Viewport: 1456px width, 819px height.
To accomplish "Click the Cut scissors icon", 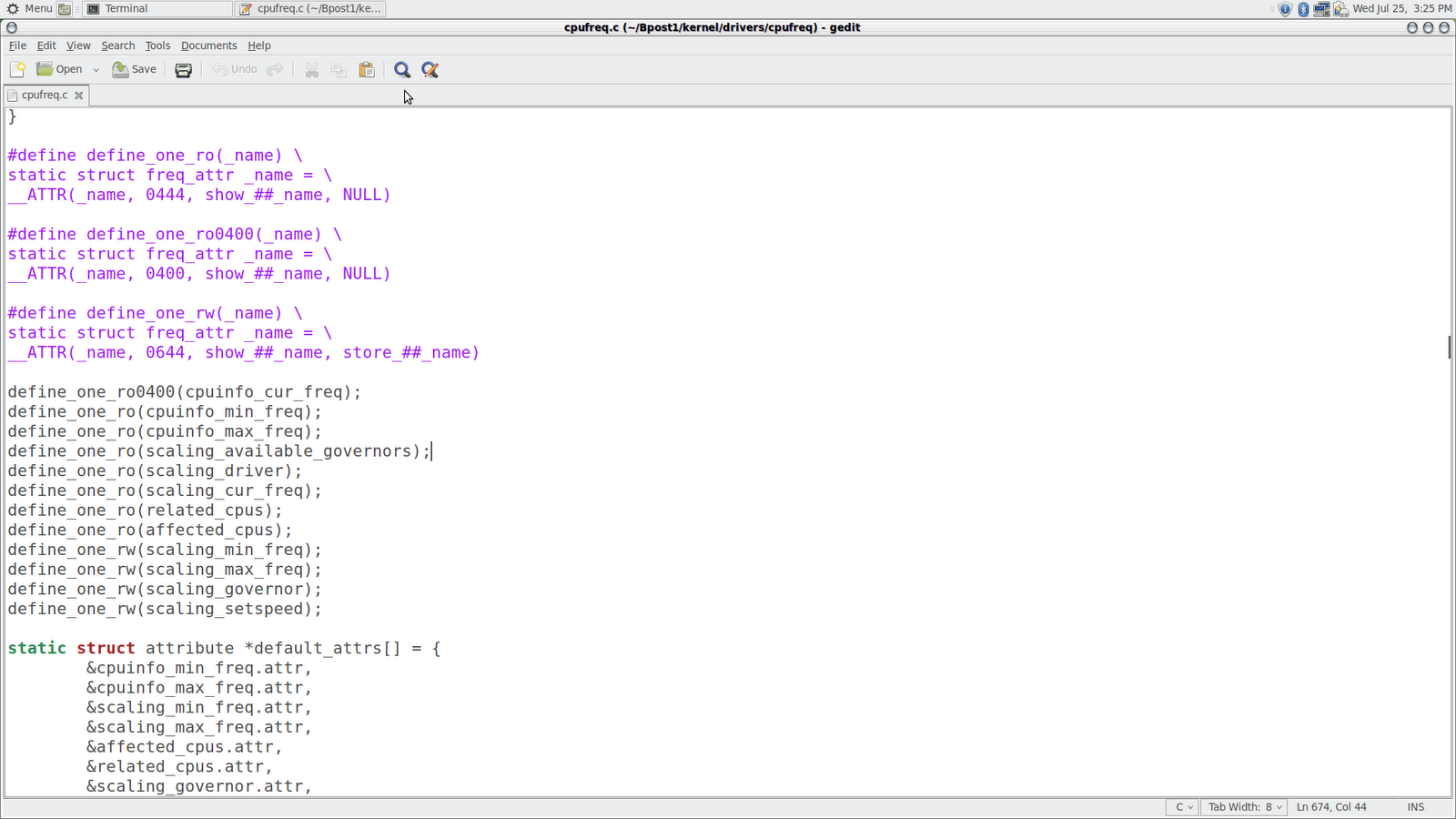I will 312,69.
